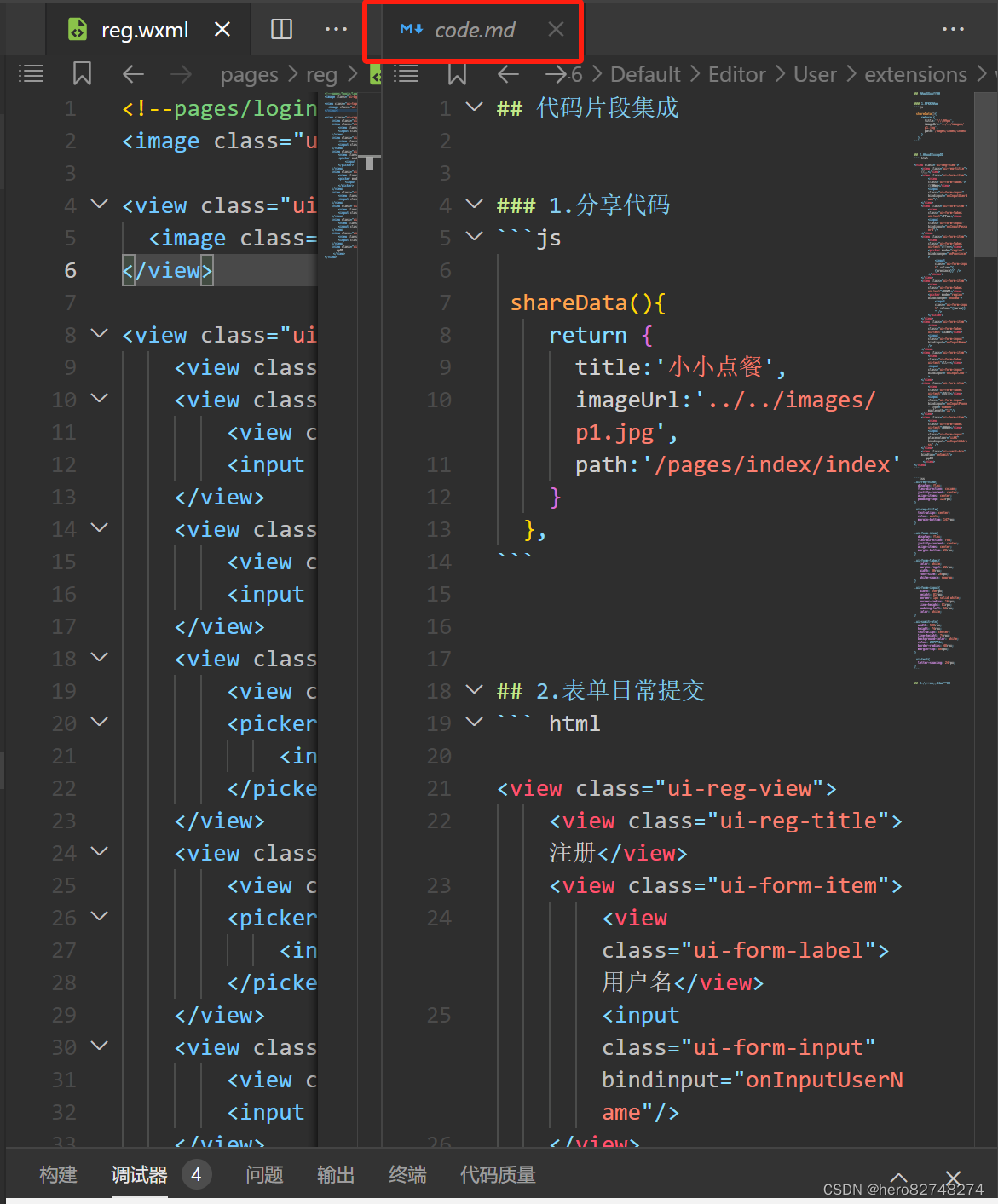Navigate back in right editor
This screenshot has width=998, height=1204.
coord(508,74)
